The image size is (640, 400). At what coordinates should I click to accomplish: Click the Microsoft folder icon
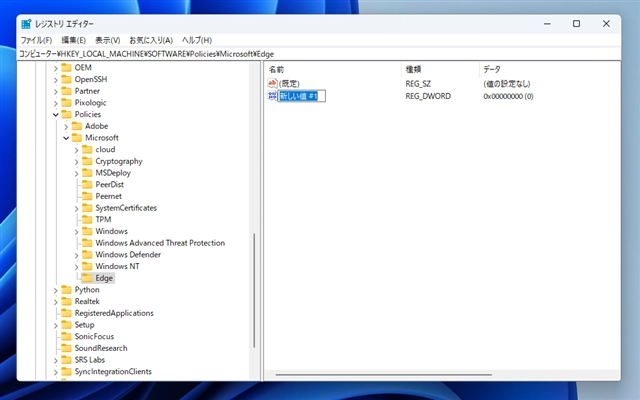77,138
